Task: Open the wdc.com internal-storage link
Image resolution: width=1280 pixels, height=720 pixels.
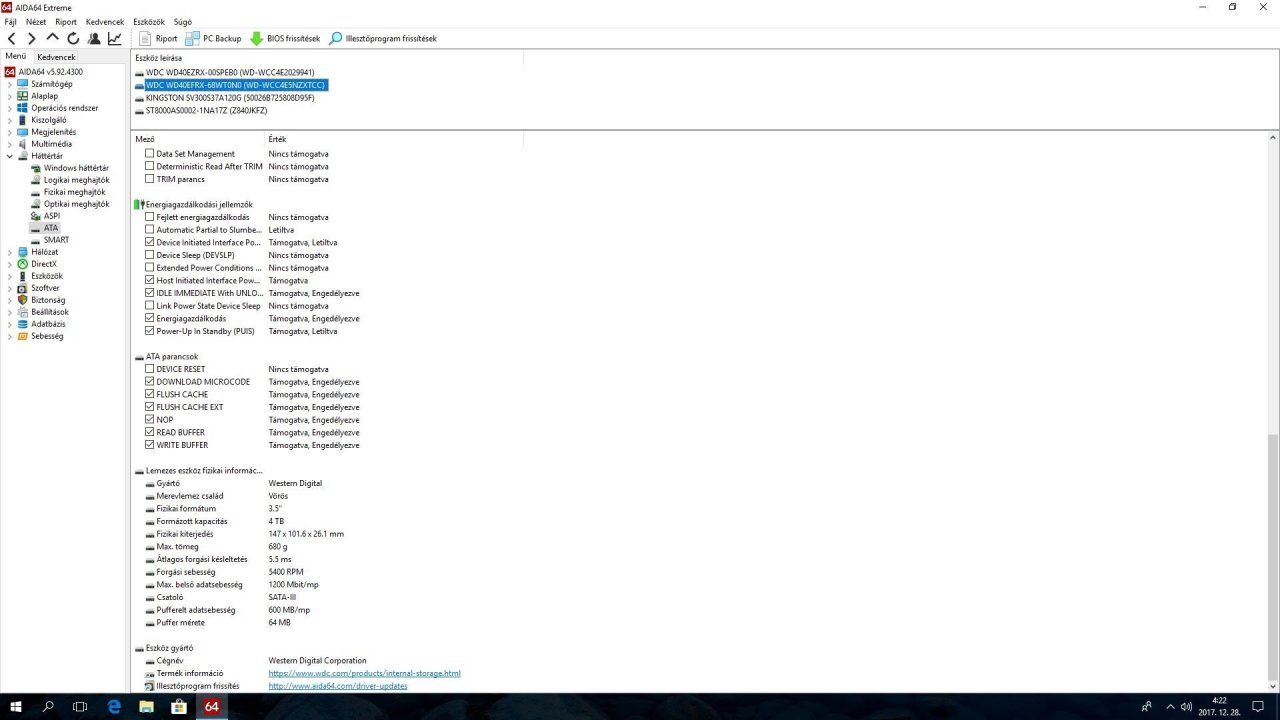Action: coord(364,673)
